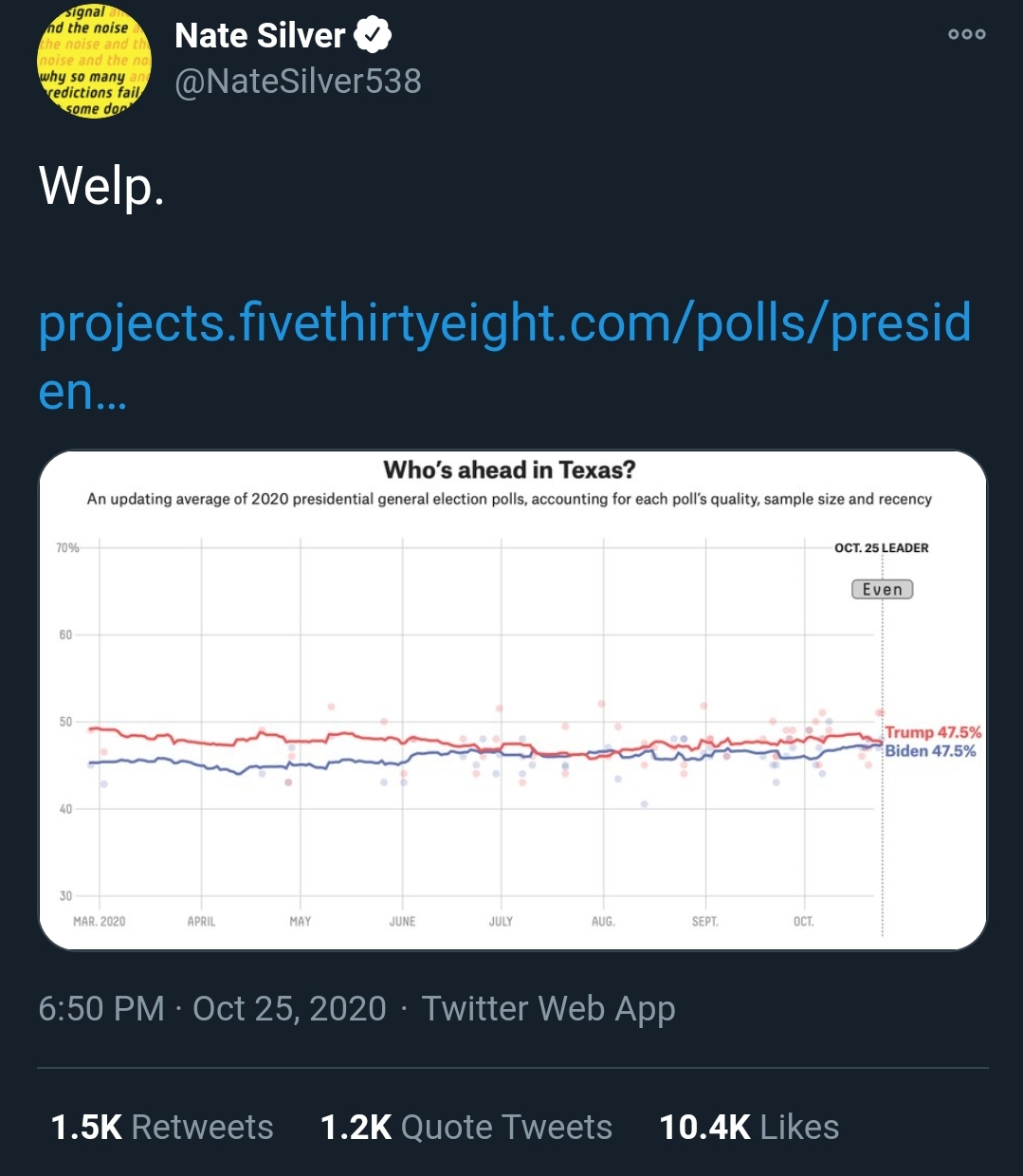This screenshot has width=1023, height=1176.
Task: View the 1.2K Quote Tweets list
Action: point(466,1127)
